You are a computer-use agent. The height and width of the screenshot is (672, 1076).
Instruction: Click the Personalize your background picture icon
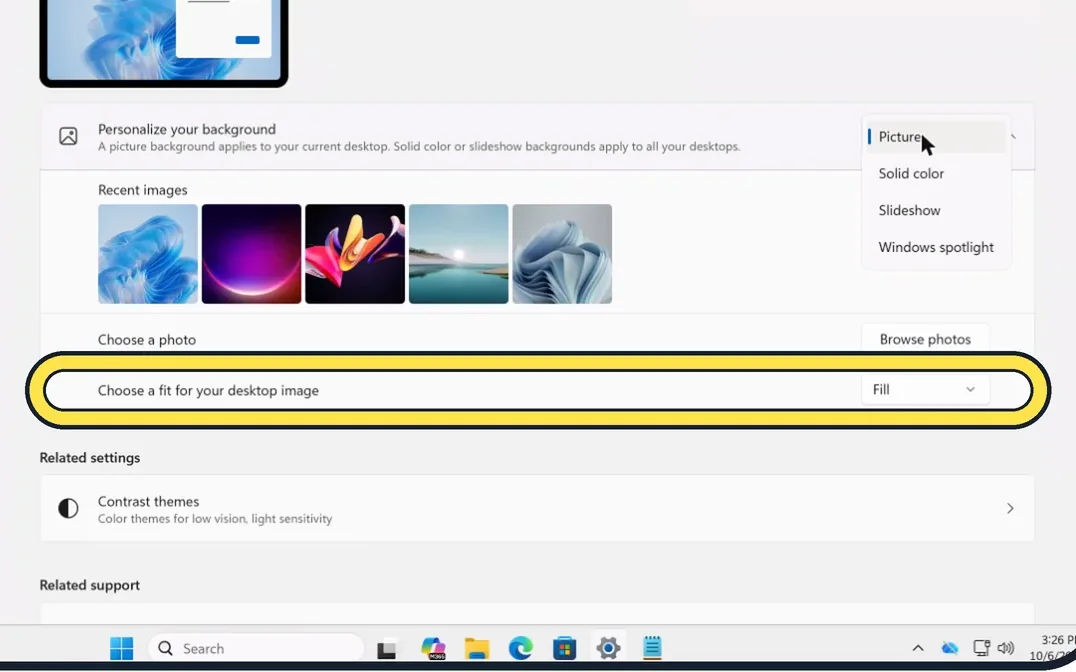coord(68,136)
